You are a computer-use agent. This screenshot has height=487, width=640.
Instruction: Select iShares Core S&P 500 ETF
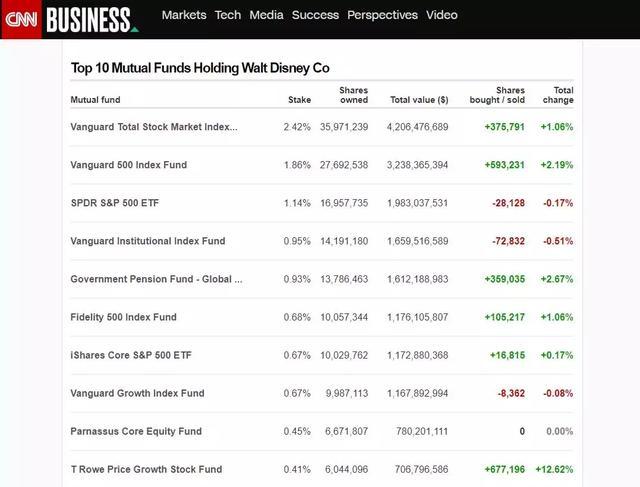[x=130, y=355]
